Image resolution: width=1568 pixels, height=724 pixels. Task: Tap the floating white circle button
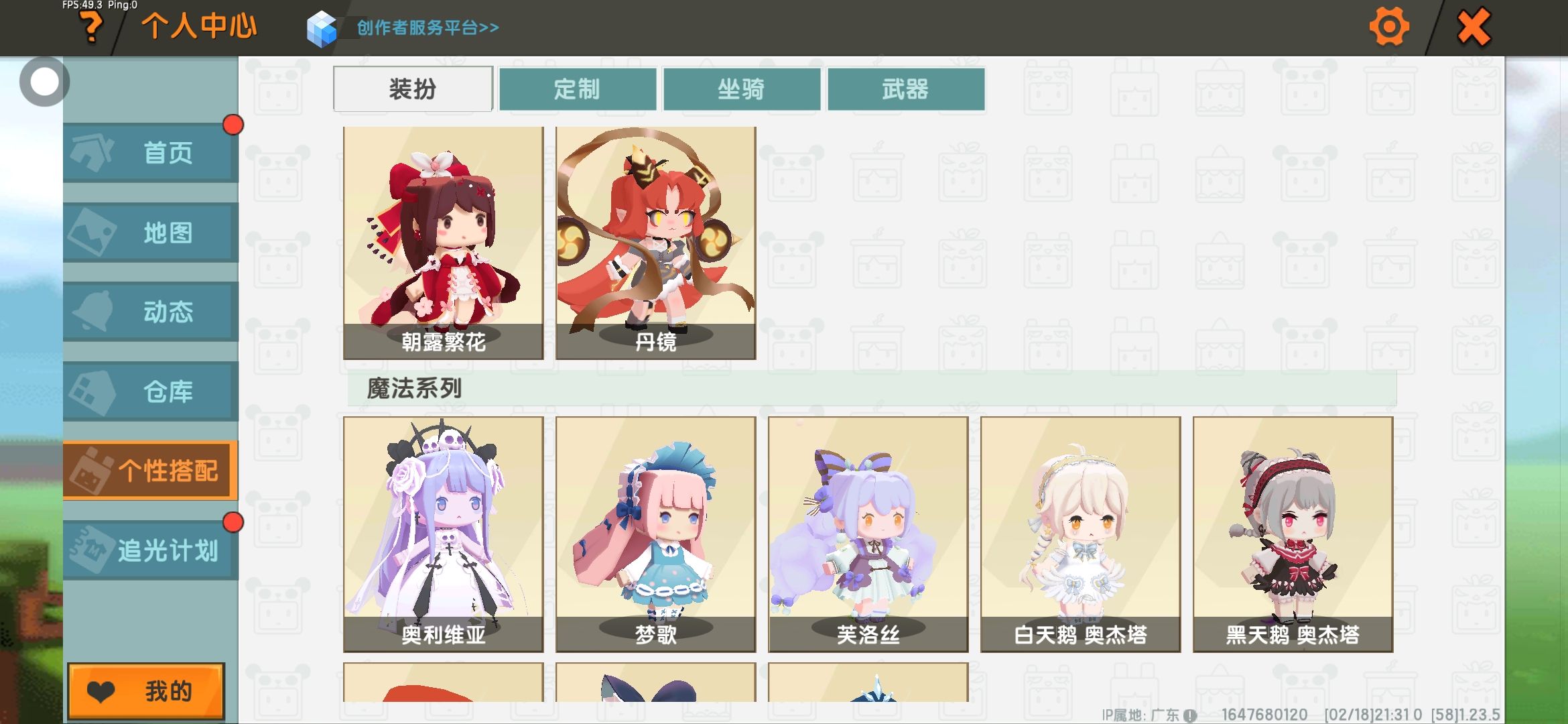click(x=45, y=82)
